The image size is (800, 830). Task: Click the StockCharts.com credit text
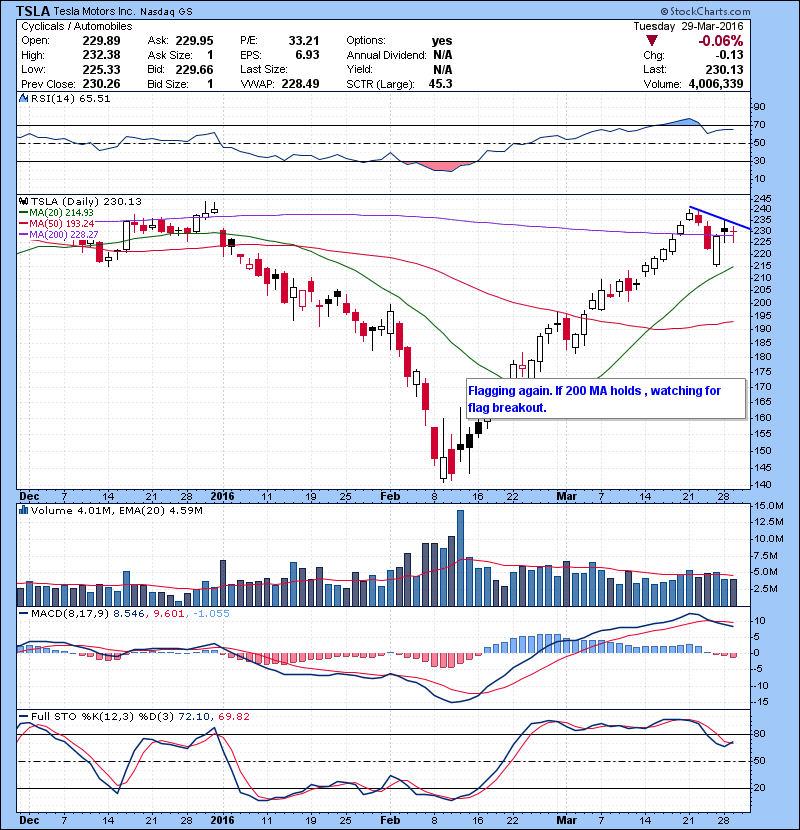coord(705,11)
